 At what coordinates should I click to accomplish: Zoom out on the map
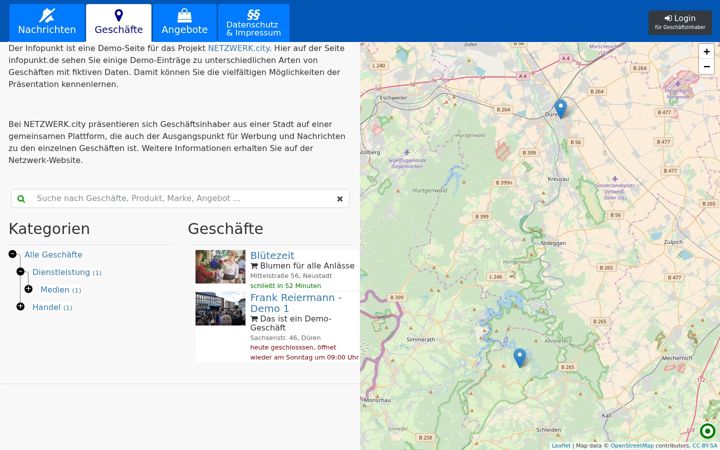click(x=707, y=67)
